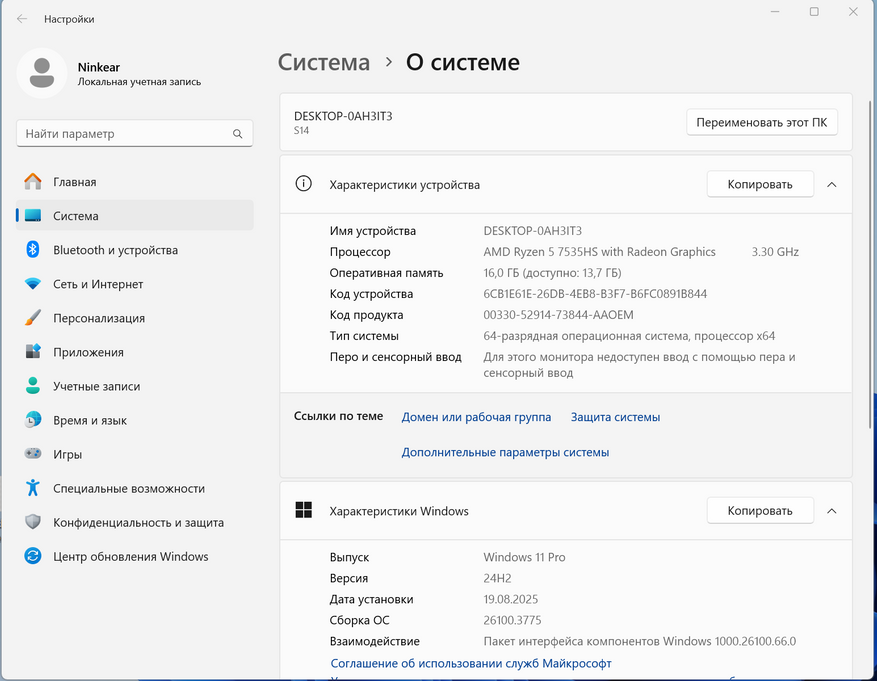Click the Find a setting search box
Viewport: 877px width, 681px height.
(x=125, y=133)
